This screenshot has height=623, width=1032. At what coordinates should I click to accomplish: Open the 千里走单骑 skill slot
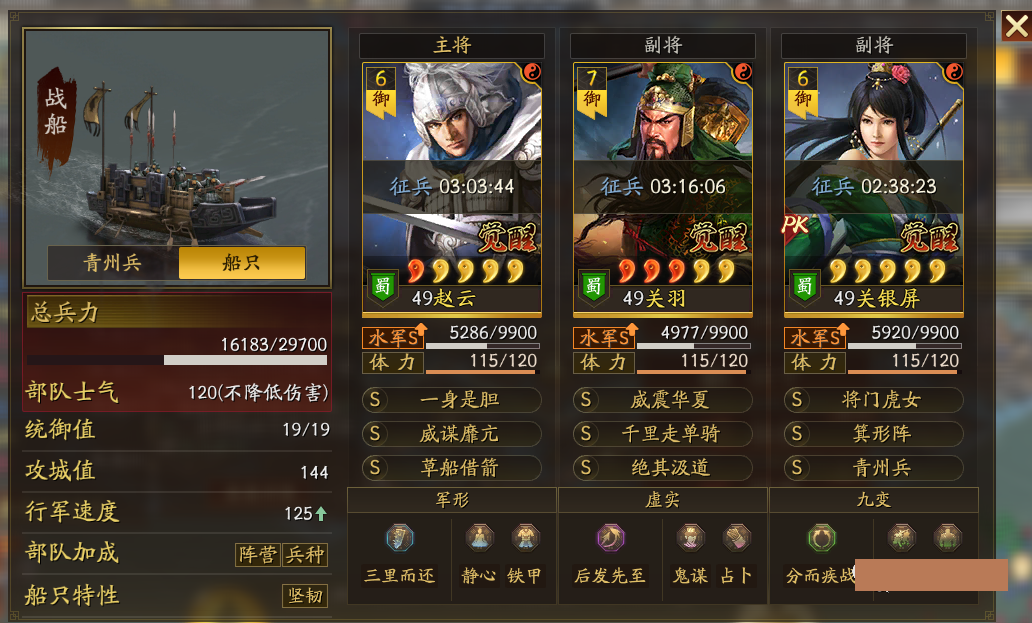click(663, 434)
